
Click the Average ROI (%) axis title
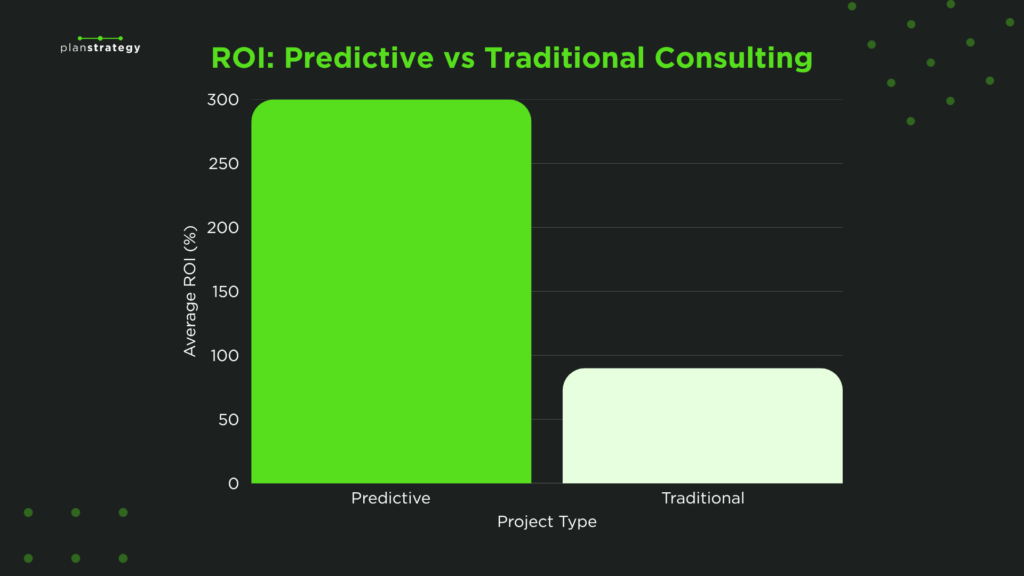[x=190, y=291]
